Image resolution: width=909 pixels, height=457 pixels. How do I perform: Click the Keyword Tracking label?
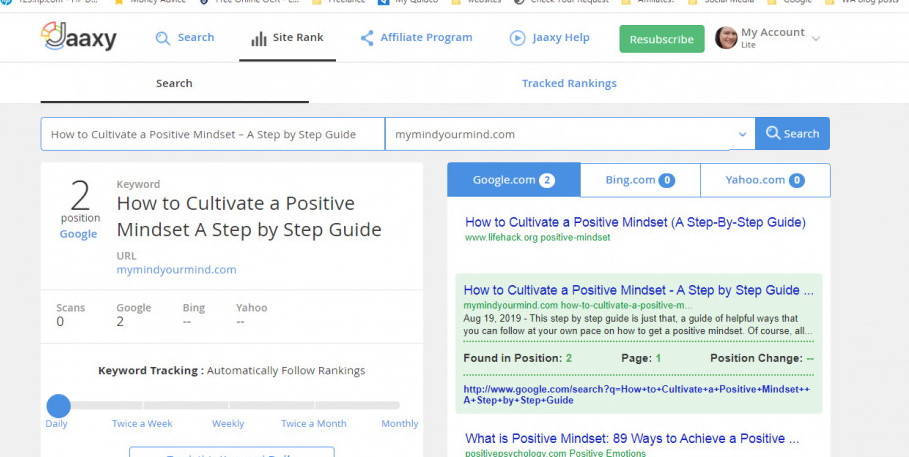(151, 371)
